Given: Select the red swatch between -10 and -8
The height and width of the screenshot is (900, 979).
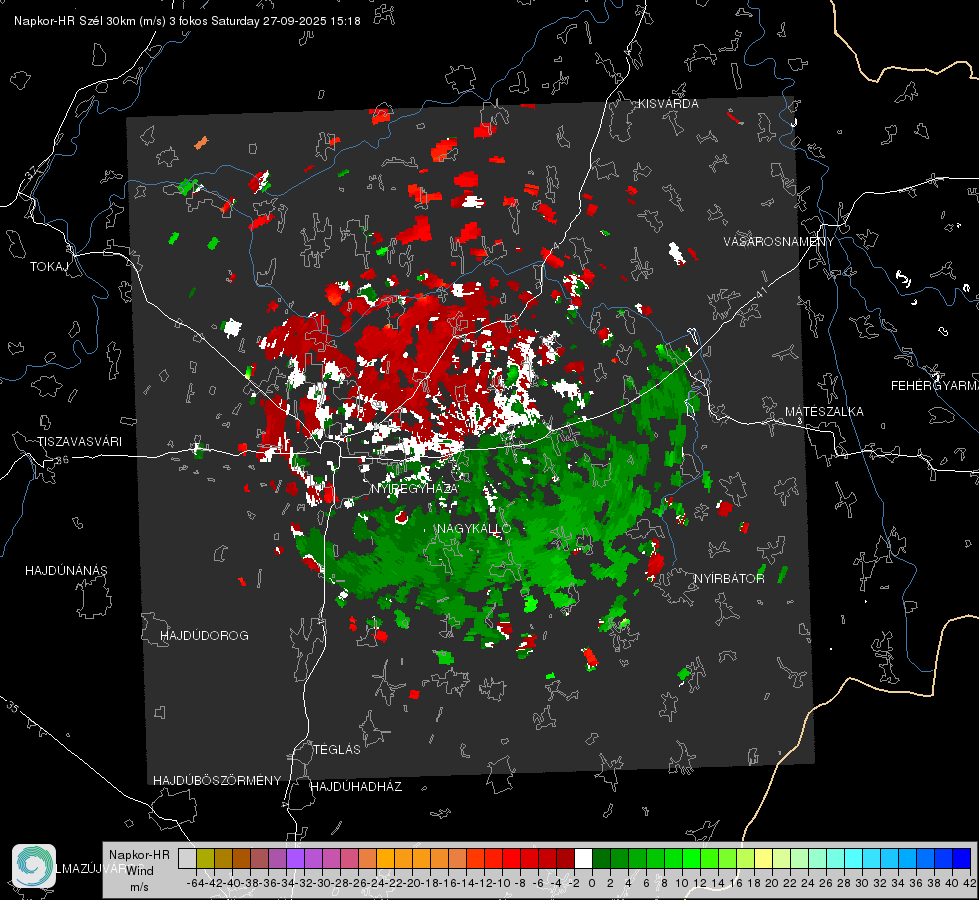Looking at the screenshot, I should pos(511,858).
